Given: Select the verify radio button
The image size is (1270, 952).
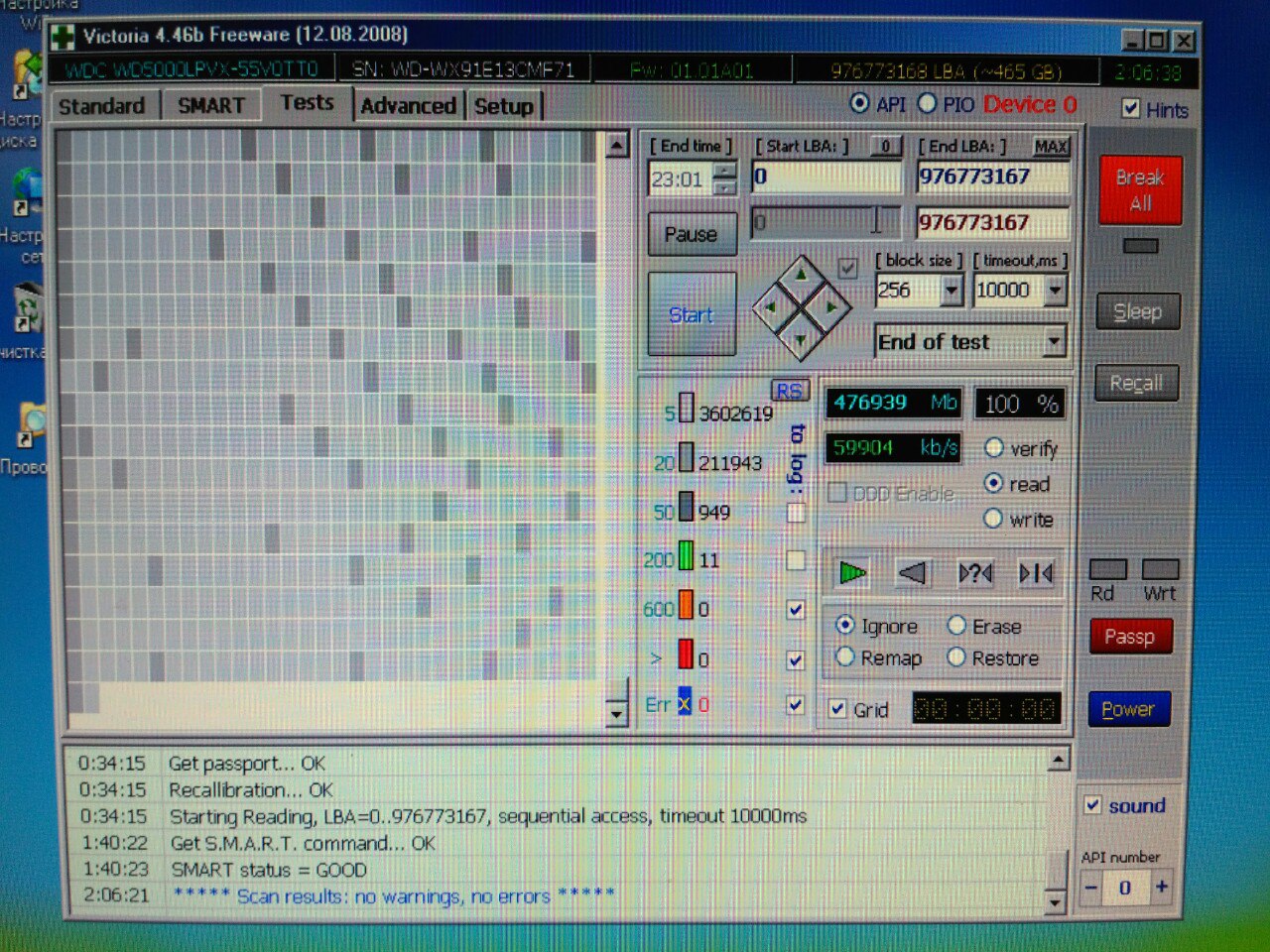Looking at the screenshot, I should coord(993,448).
